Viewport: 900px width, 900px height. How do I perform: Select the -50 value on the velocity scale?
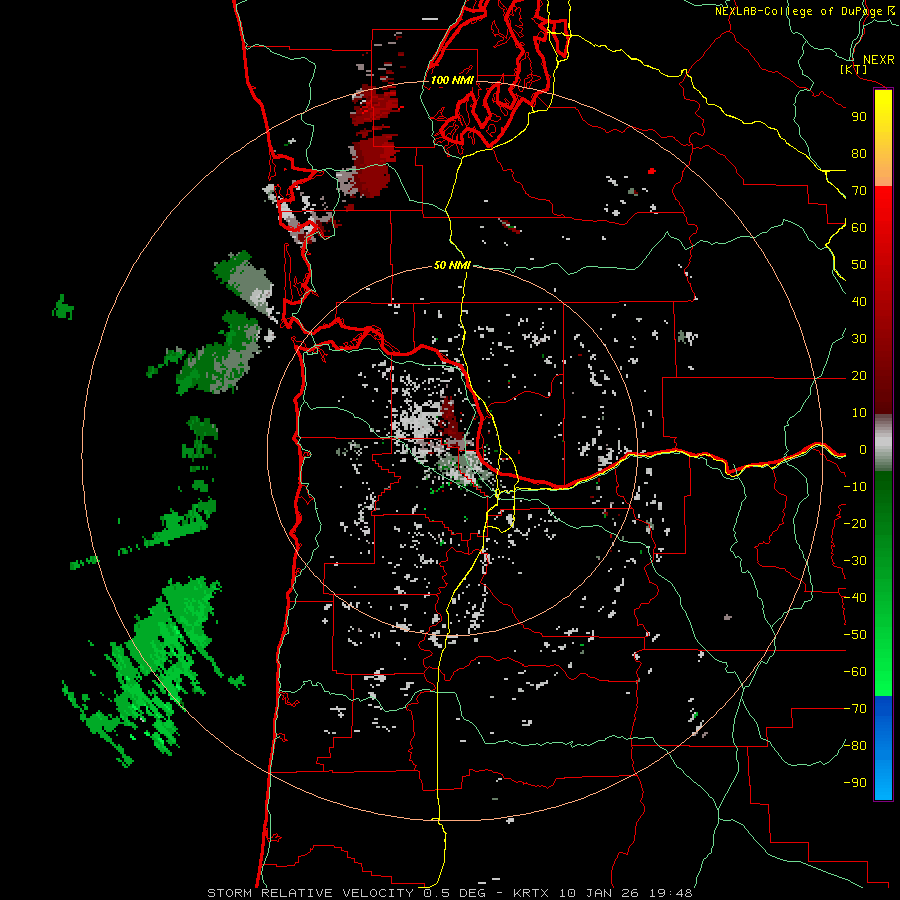pos(855,635)
